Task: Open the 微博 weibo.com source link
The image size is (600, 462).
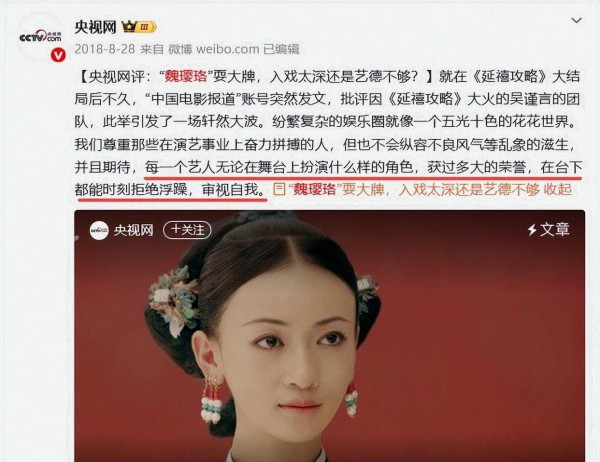Action: click(214, 49)
